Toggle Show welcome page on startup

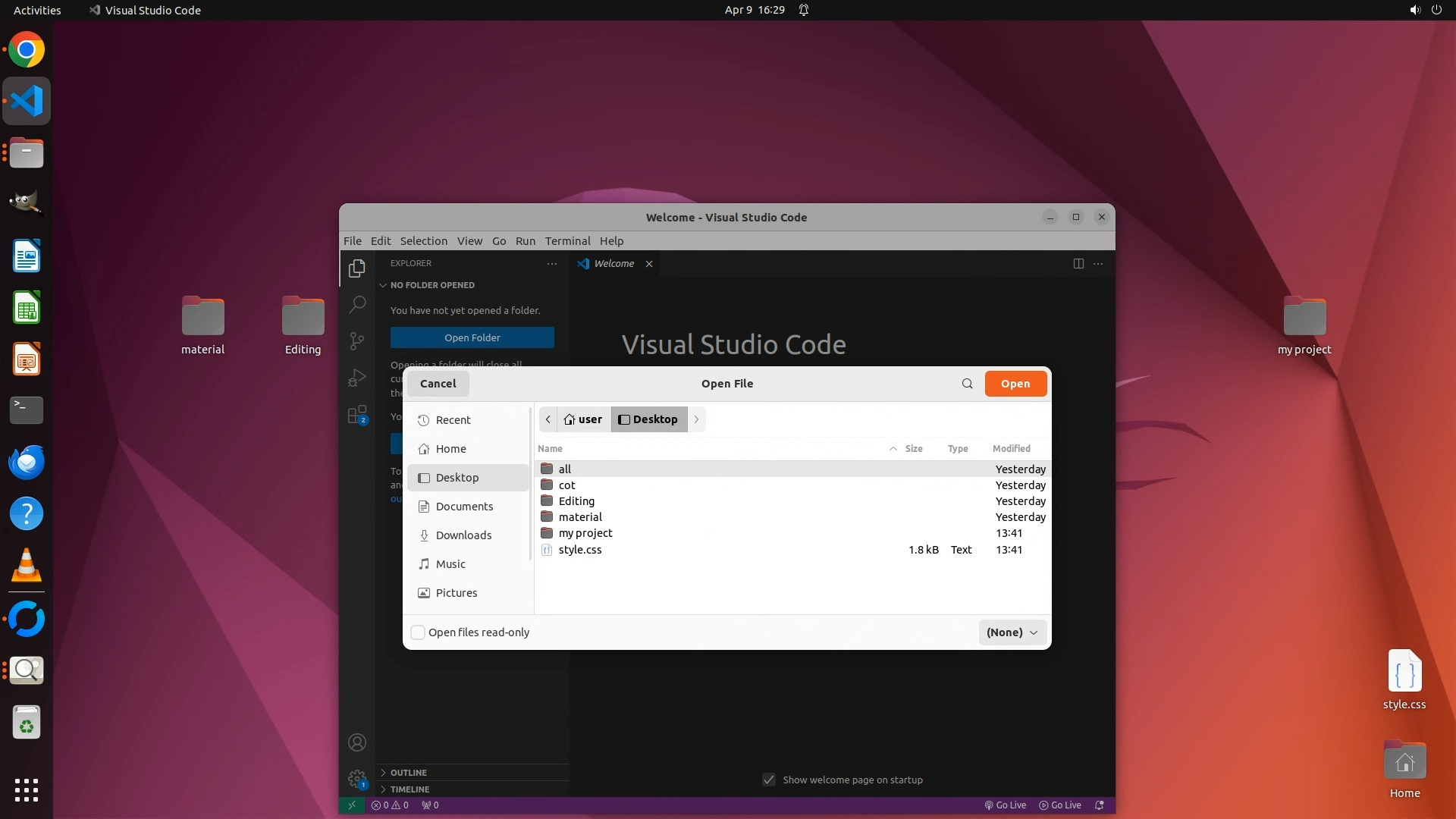[x=769, y=780]
